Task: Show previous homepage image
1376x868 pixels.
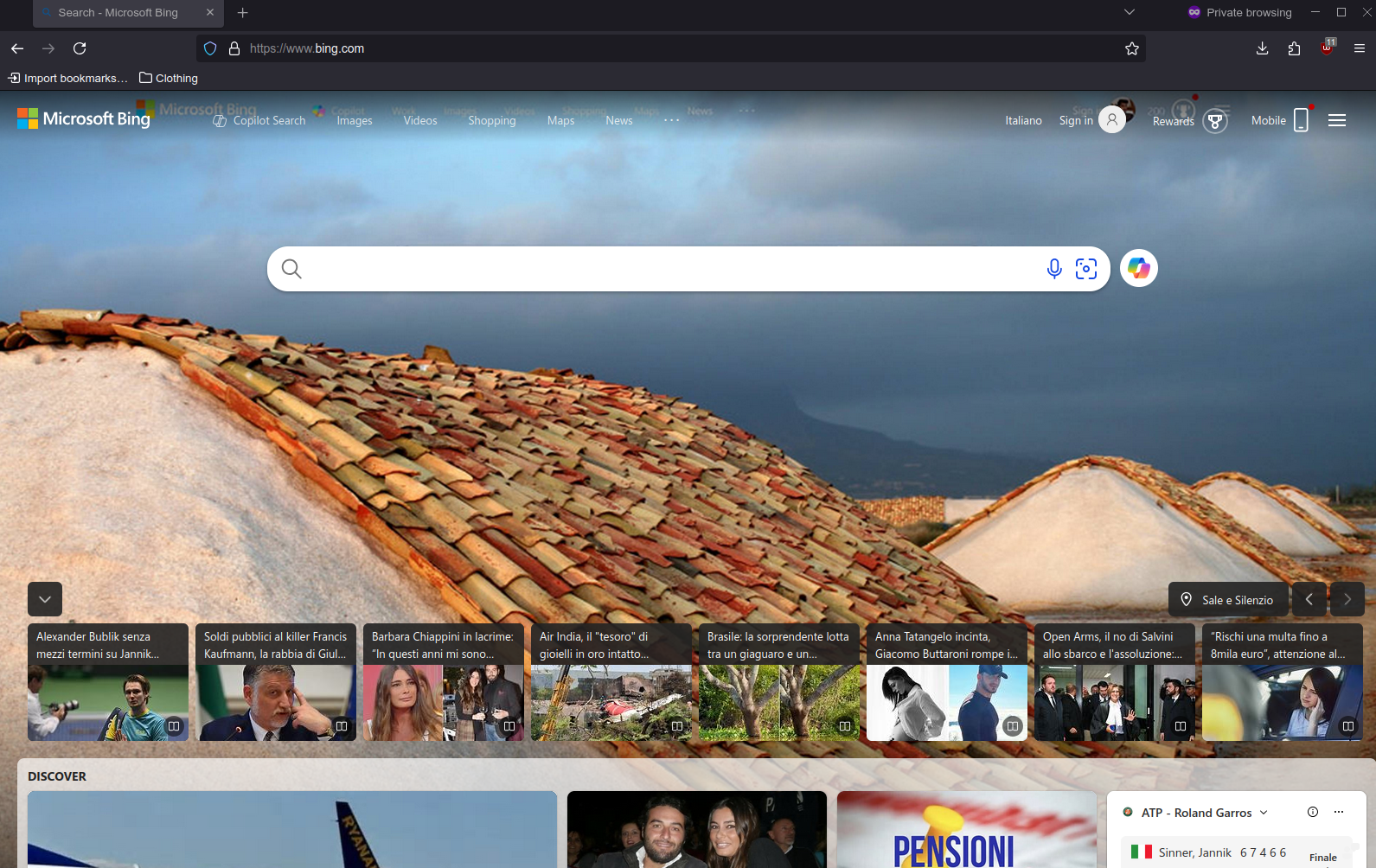Action: click(1309, 599)
